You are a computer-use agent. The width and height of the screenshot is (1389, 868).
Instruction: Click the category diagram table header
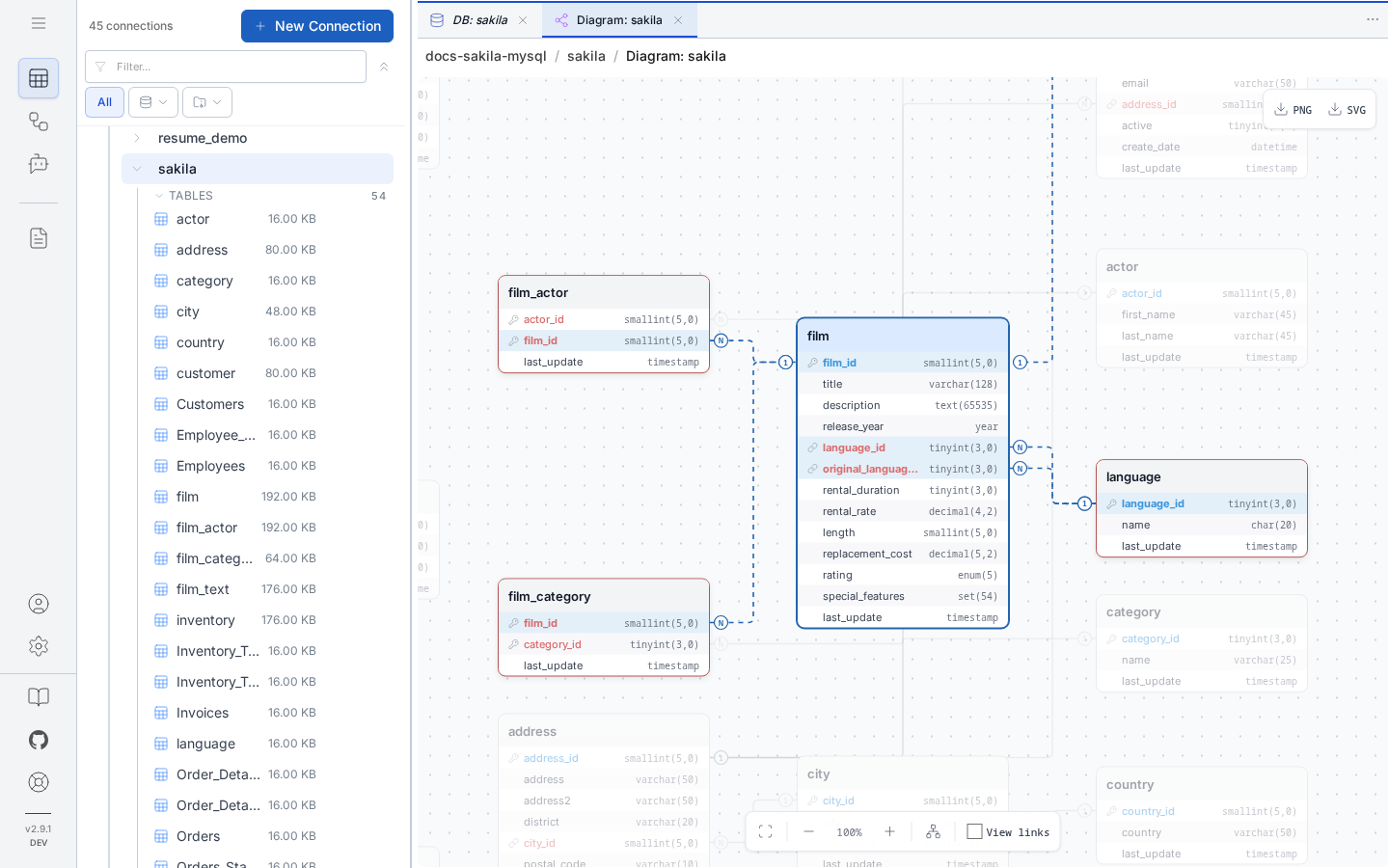(1202, 611)
